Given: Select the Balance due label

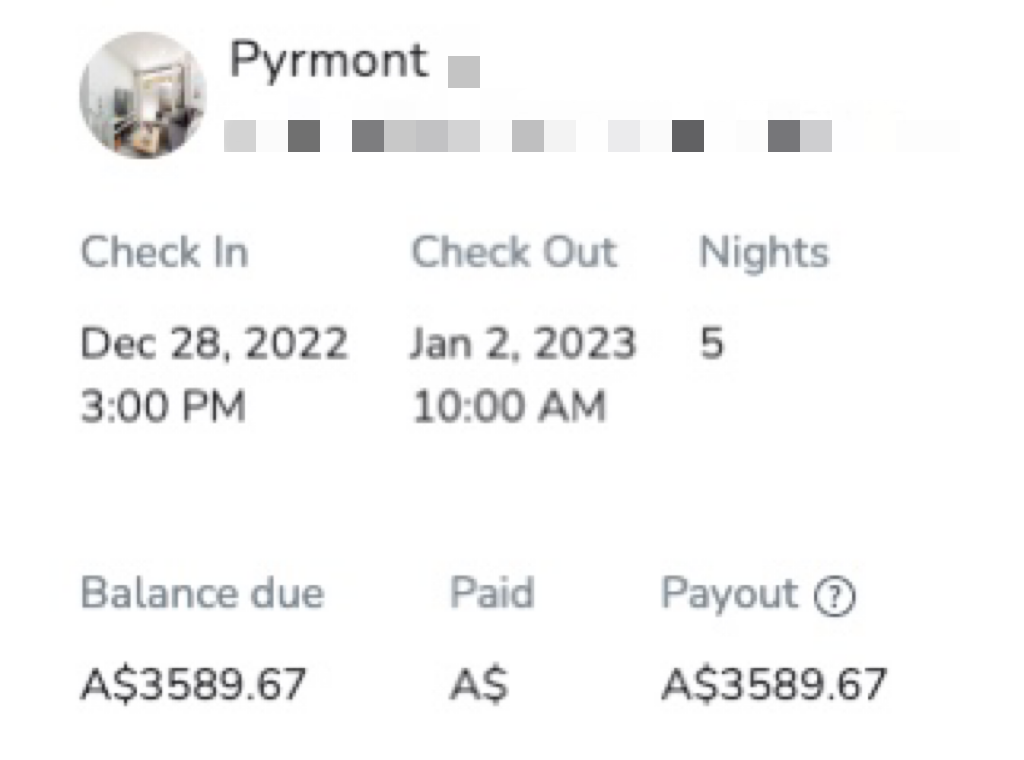Looking at the screenshot, I should click(202, 593).
